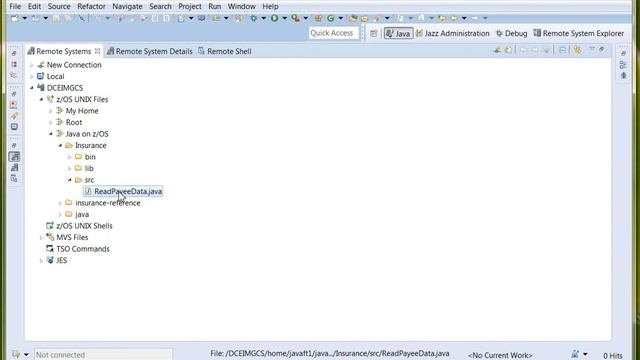Switch to Remote System Details tab
The width and height of the screenshot is (640, 360).
149,51
